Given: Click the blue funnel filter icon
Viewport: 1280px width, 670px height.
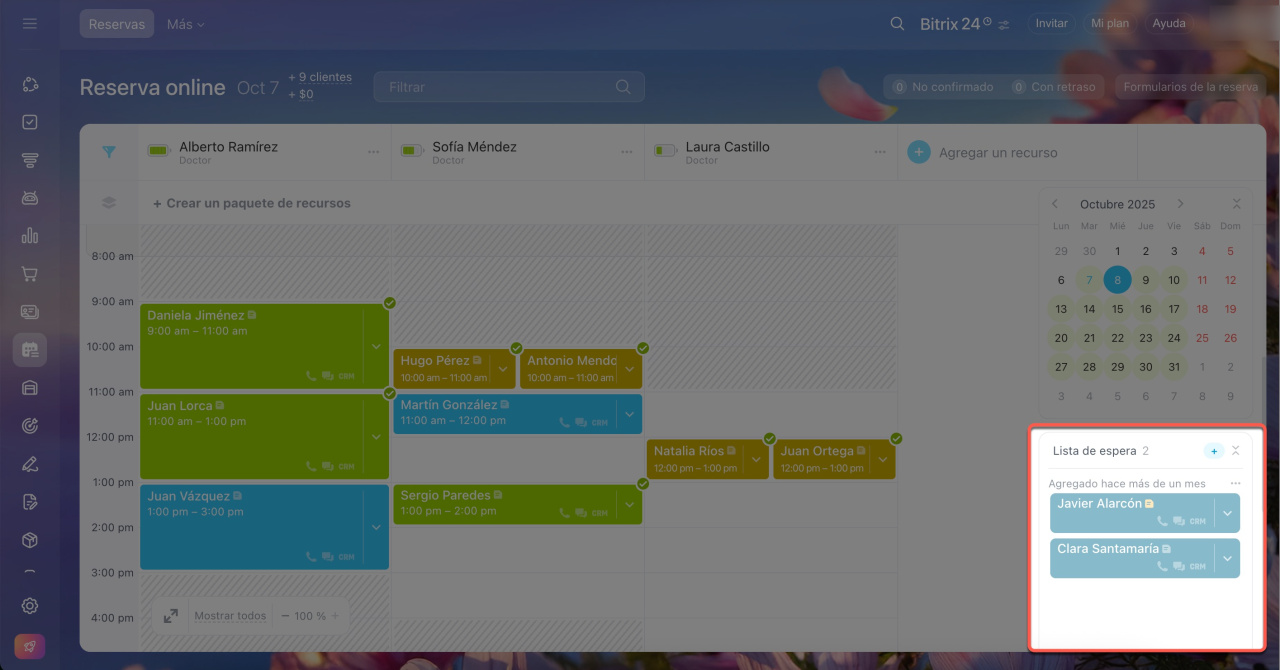Looking at the screenshot, I should coord(109,152).
